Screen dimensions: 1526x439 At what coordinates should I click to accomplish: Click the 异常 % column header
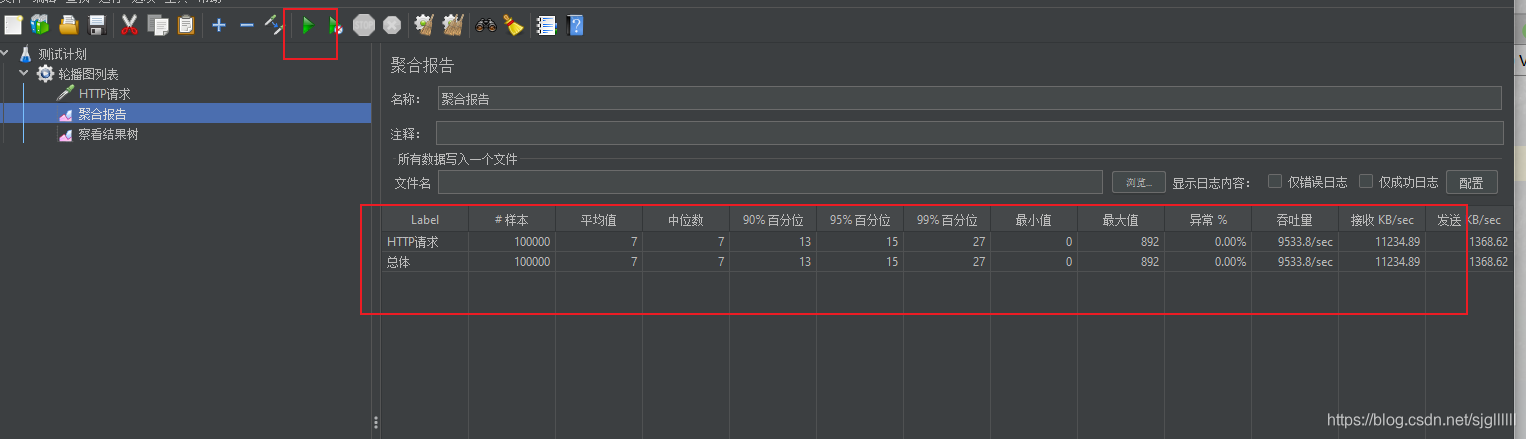point(1208,220)
